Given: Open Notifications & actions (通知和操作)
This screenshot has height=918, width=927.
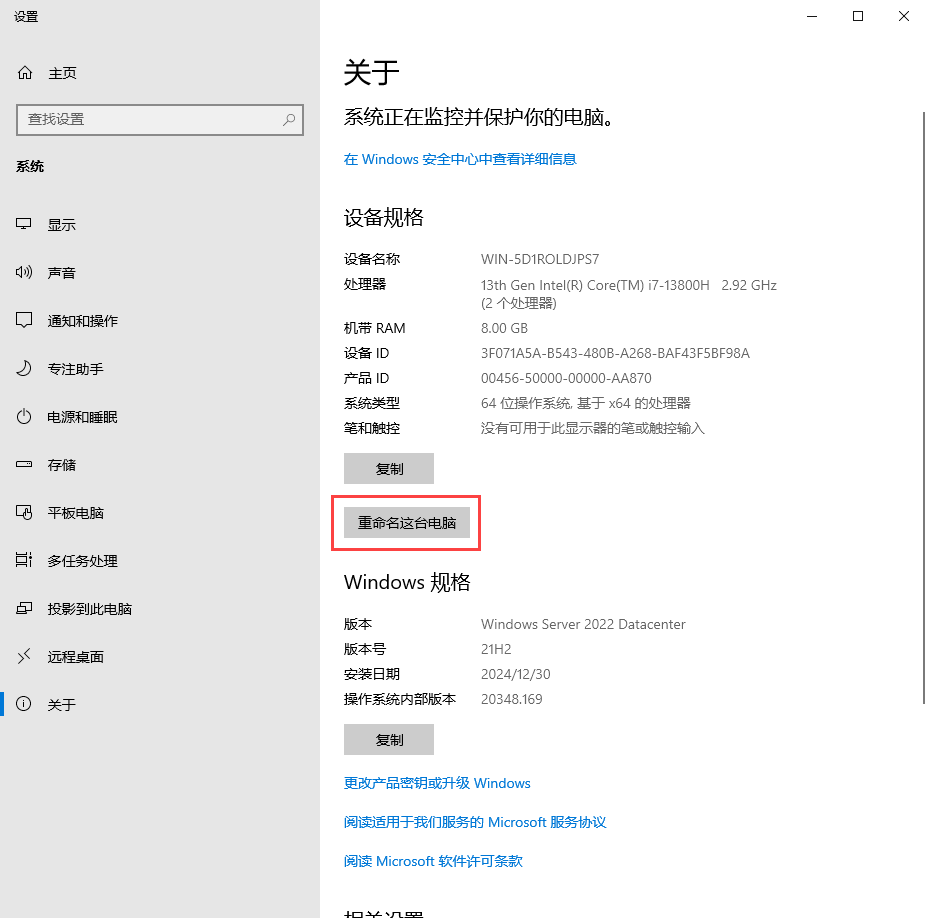Looking at the screenshot, I should [x=82, y=321].
